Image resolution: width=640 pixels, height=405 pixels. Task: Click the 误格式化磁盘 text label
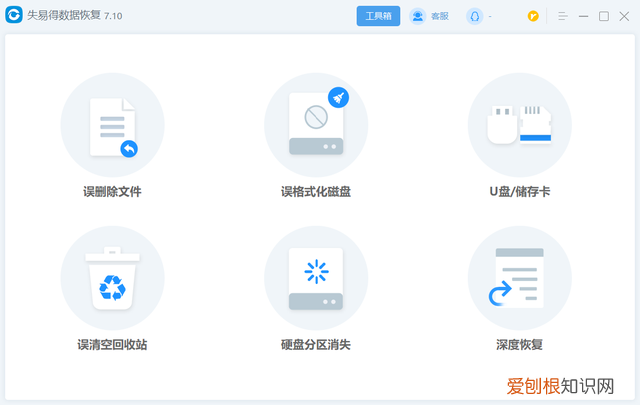[316, 191]
